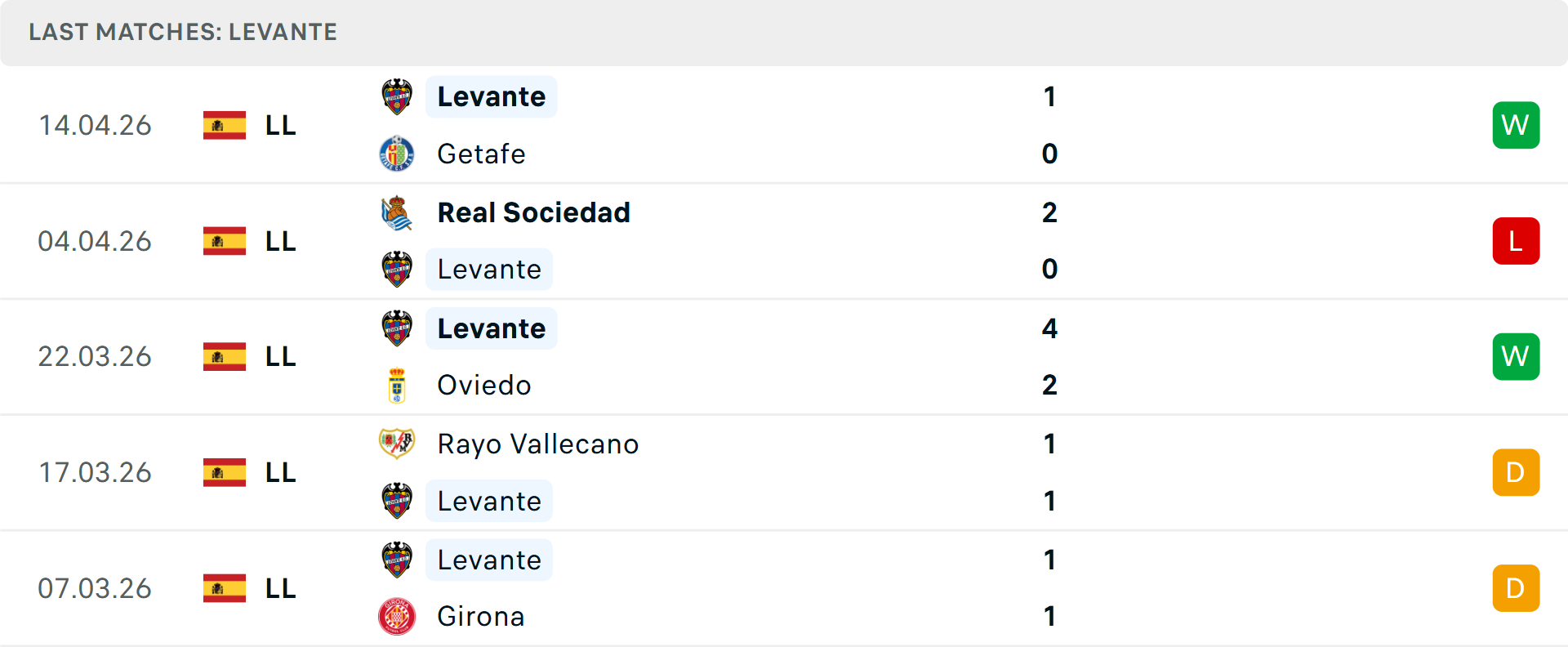Viewport: 1568px width, 647px height.
Task: Open the Real Sociedad team link
Action: pyautogui.click(x=533, y=212)
